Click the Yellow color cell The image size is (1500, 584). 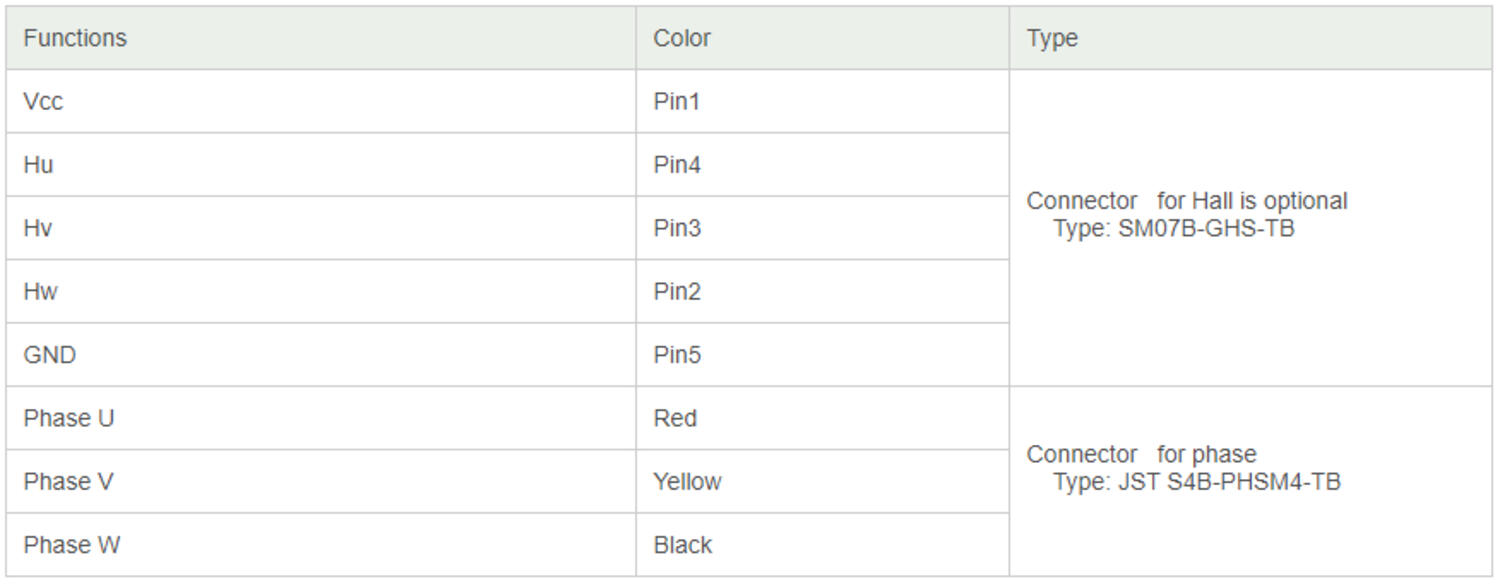[x=823, y=481]
